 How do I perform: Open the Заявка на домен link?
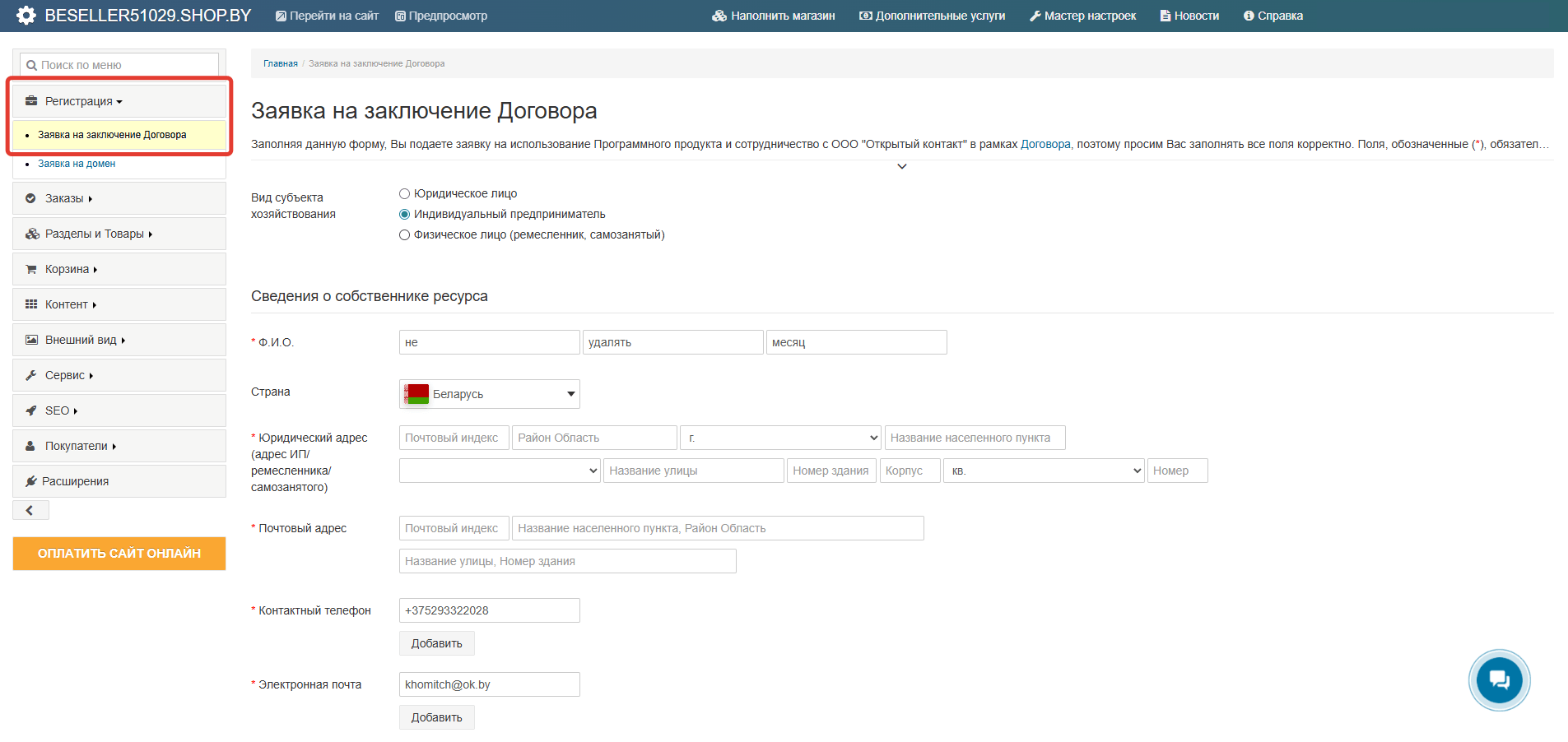pyautogui.click(x=77, y=164)
